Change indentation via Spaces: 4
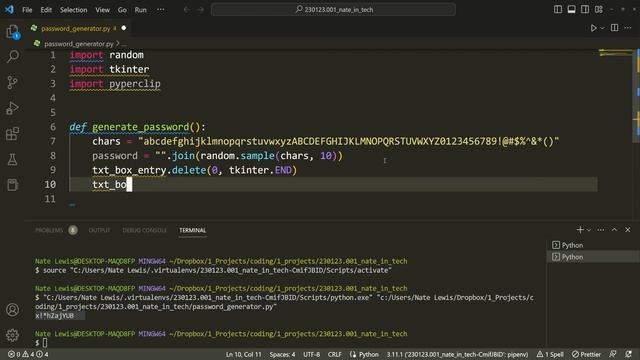 point(282,354)
